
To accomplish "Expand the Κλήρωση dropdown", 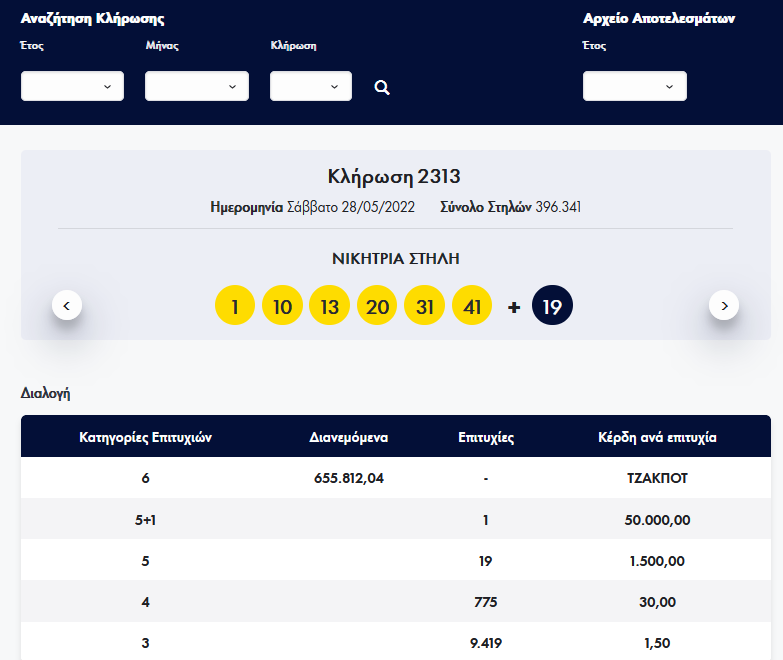I will click(310, 87).
